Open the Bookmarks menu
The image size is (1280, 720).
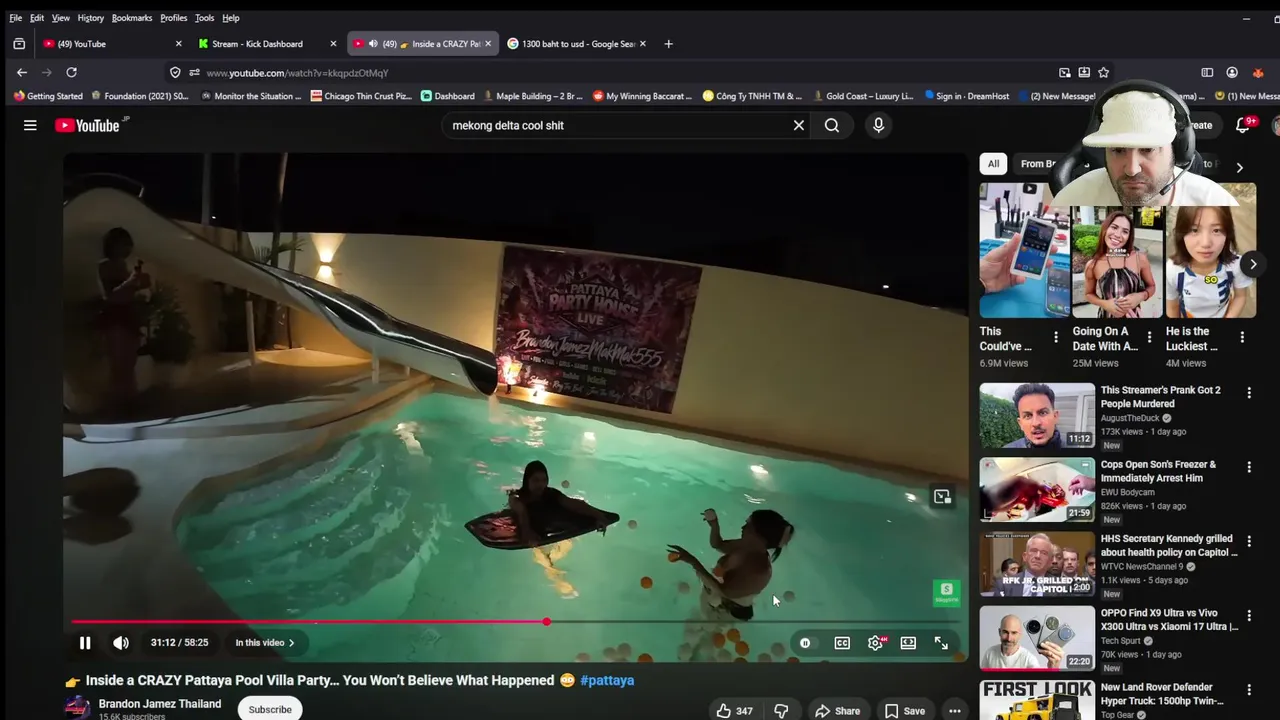click(x=132, y=18)
